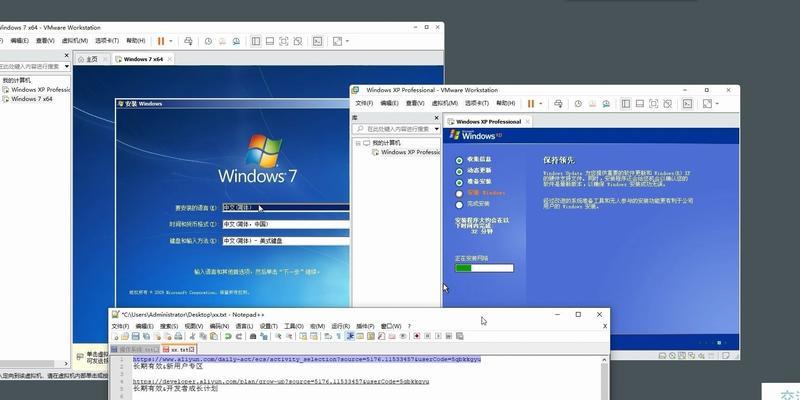Open 插件(P) menu in Notepad++
The width and height of the screenshot is (800, 400).
tap(365, 326)
